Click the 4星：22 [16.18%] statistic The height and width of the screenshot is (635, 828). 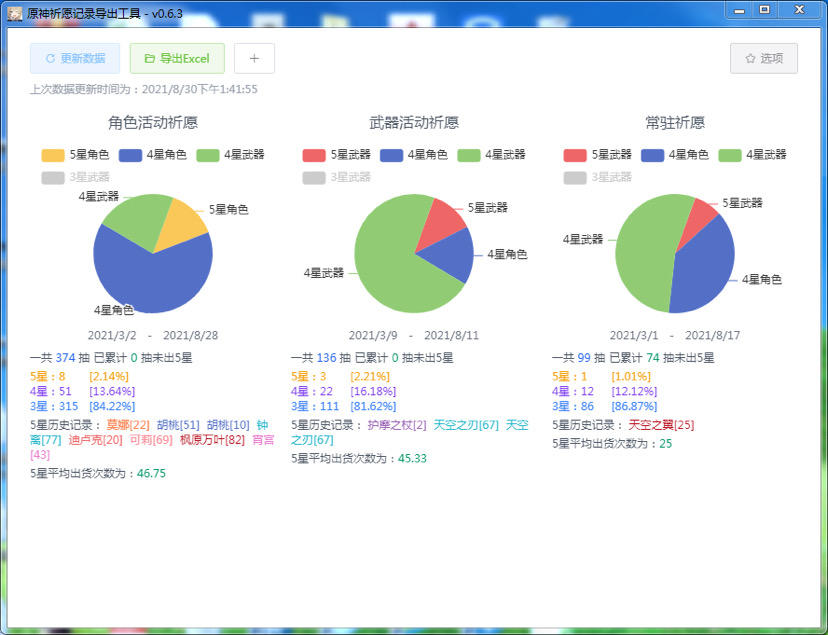[344, 391]
